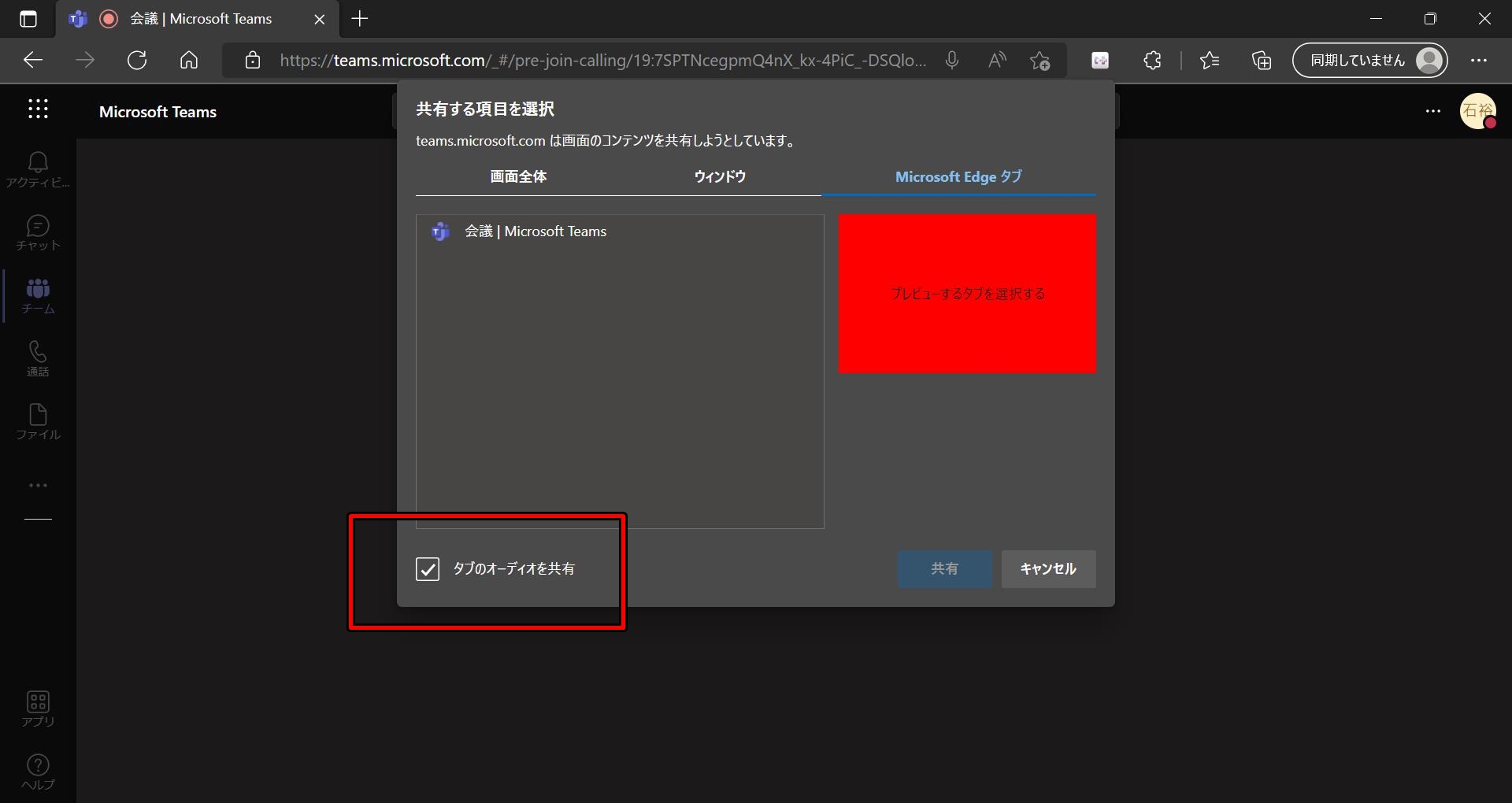The image size is (1512, 803).
Task: Open the Edge settings menu via three dots
Action: point(1480,60)
